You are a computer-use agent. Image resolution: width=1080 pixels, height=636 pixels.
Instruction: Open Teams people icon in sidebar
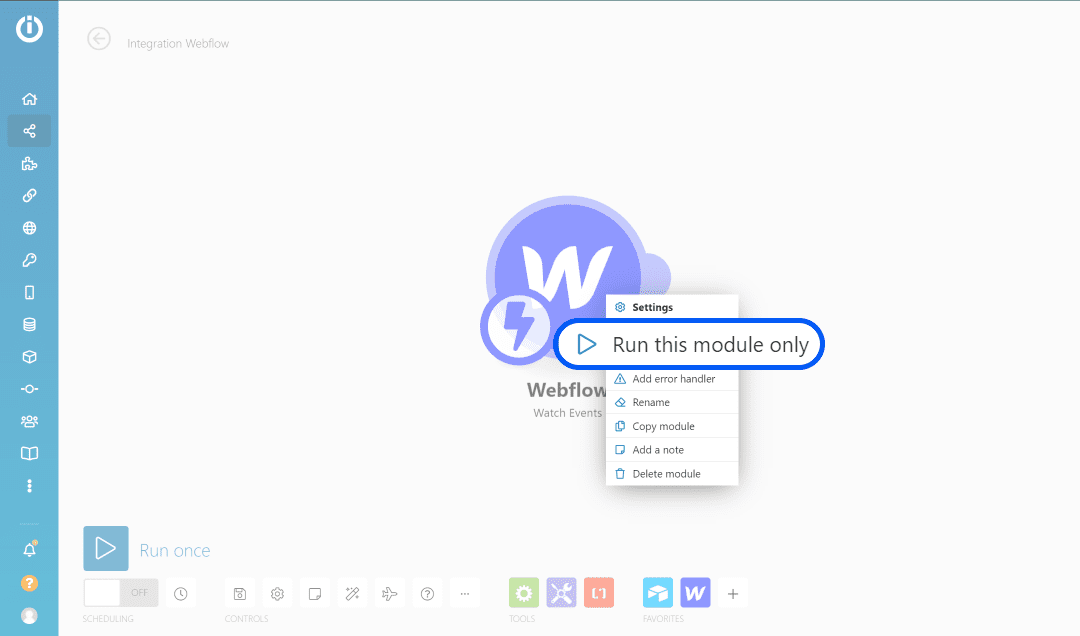29,421
